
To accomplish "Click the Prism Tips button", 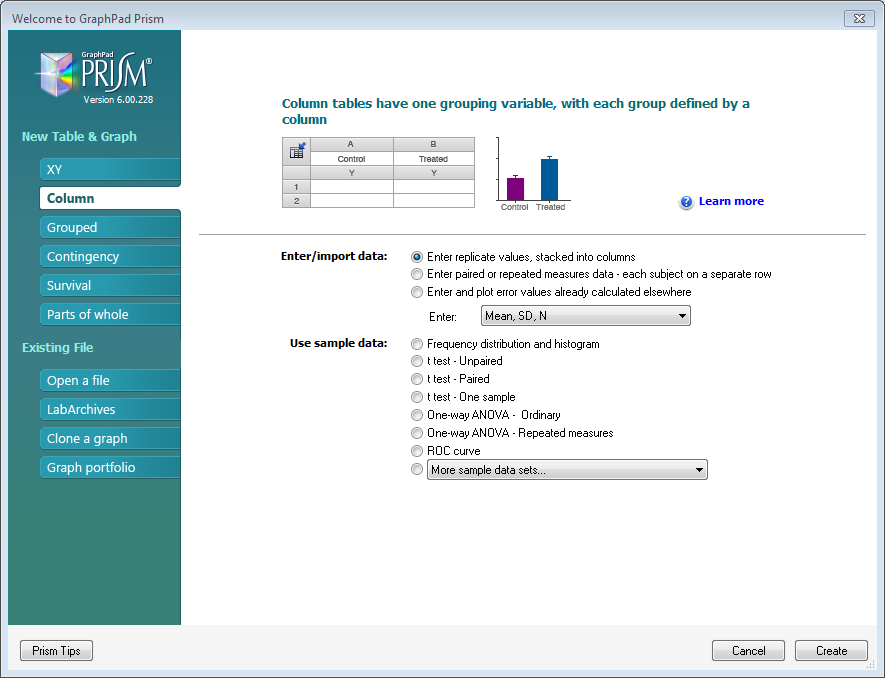I will pyautogui.click(x=56, y=651).
